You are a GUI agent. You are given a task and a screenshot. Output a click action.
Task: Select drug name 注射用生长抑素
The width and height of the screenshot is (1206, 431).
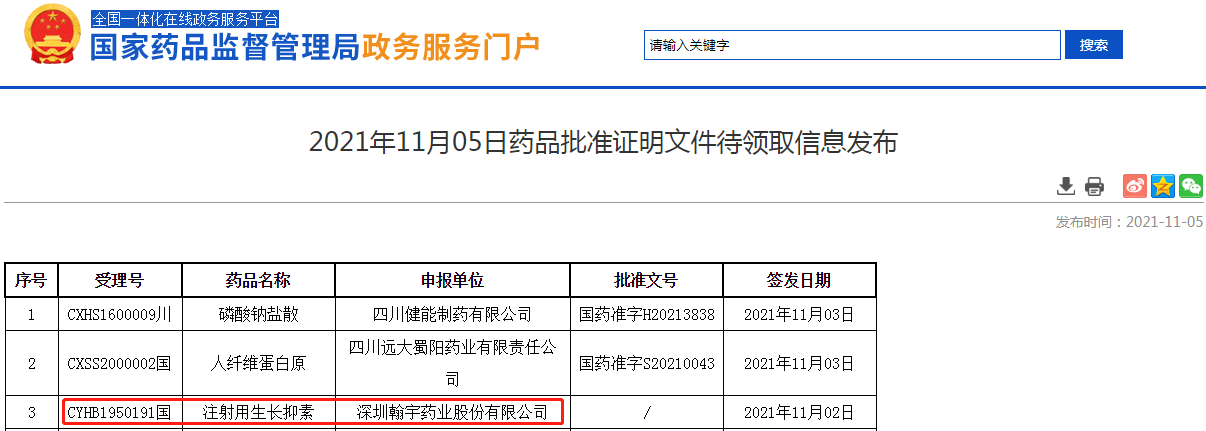(x=258, y=412)
